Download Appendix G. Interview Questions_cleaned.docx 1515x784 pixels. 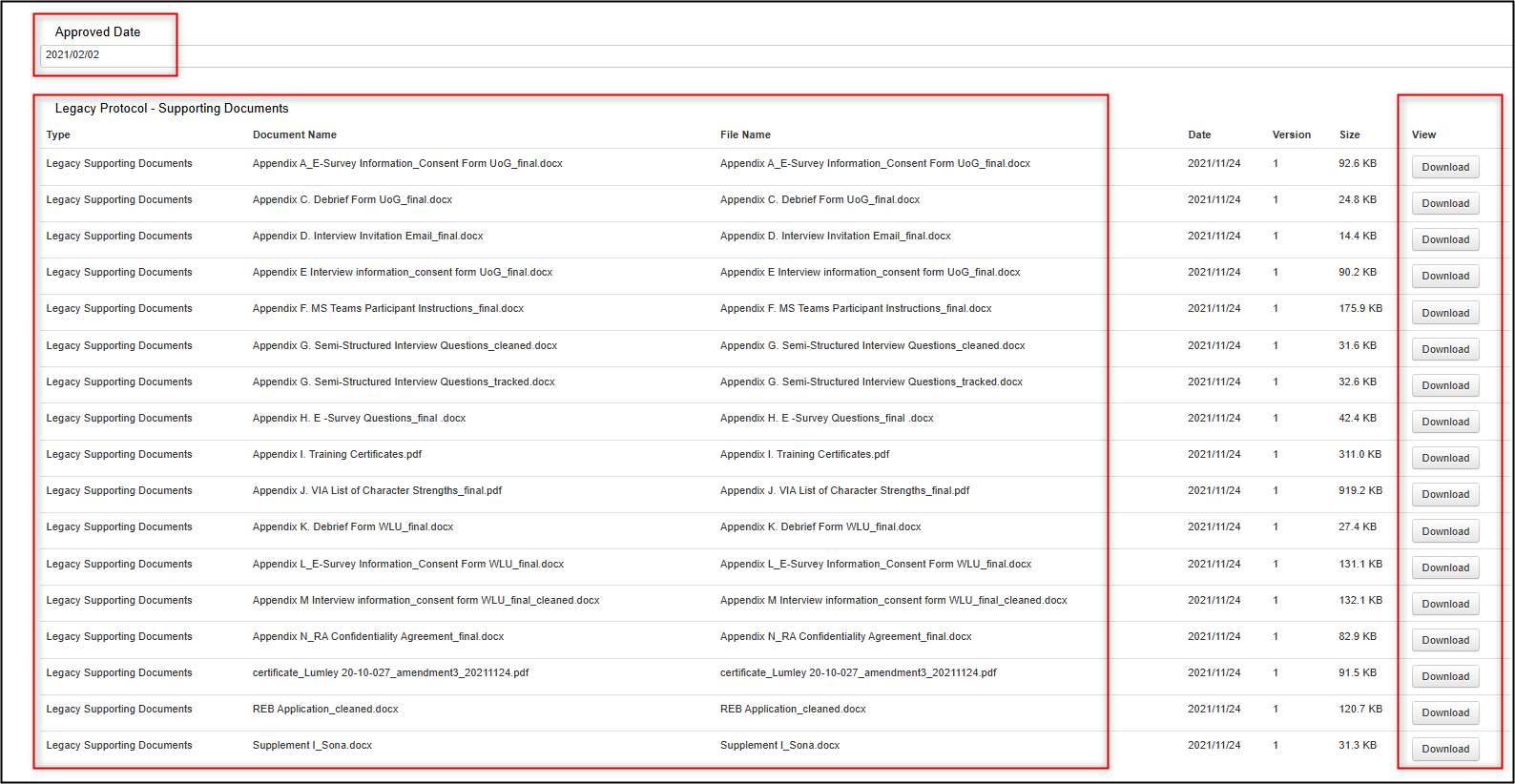[1445, 349]
